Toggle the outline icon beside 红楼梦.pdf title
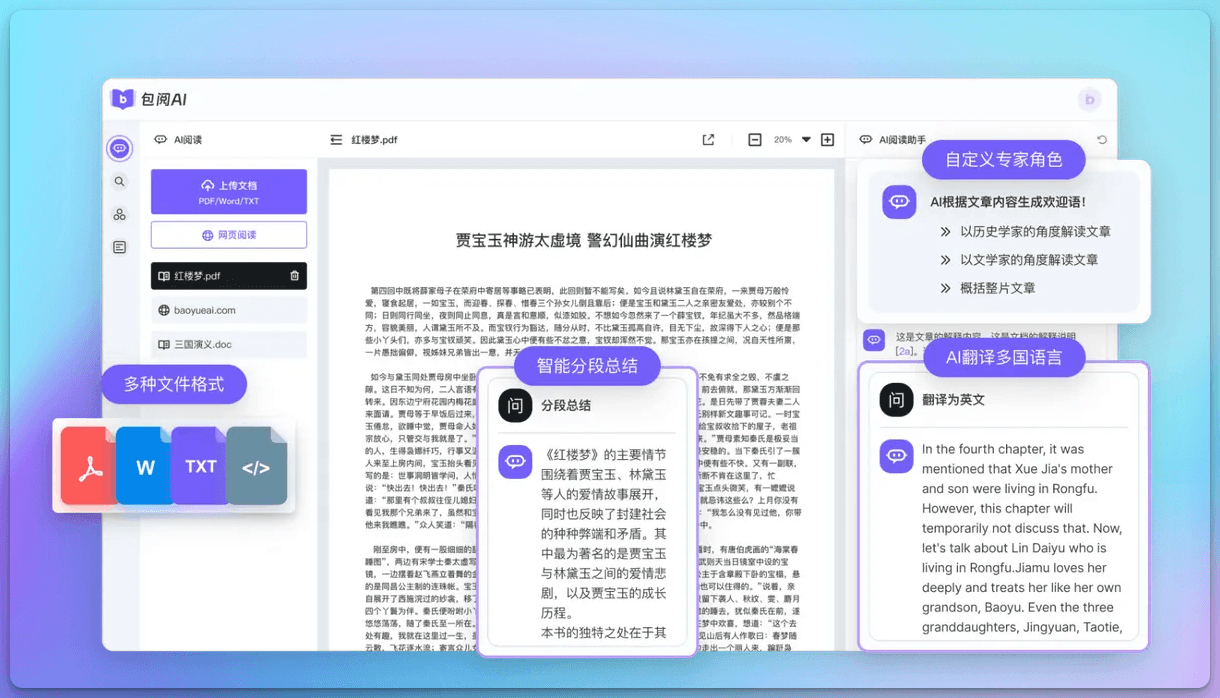The width and height of the screenshot is (1220, 698). click(x=336, y=140)
